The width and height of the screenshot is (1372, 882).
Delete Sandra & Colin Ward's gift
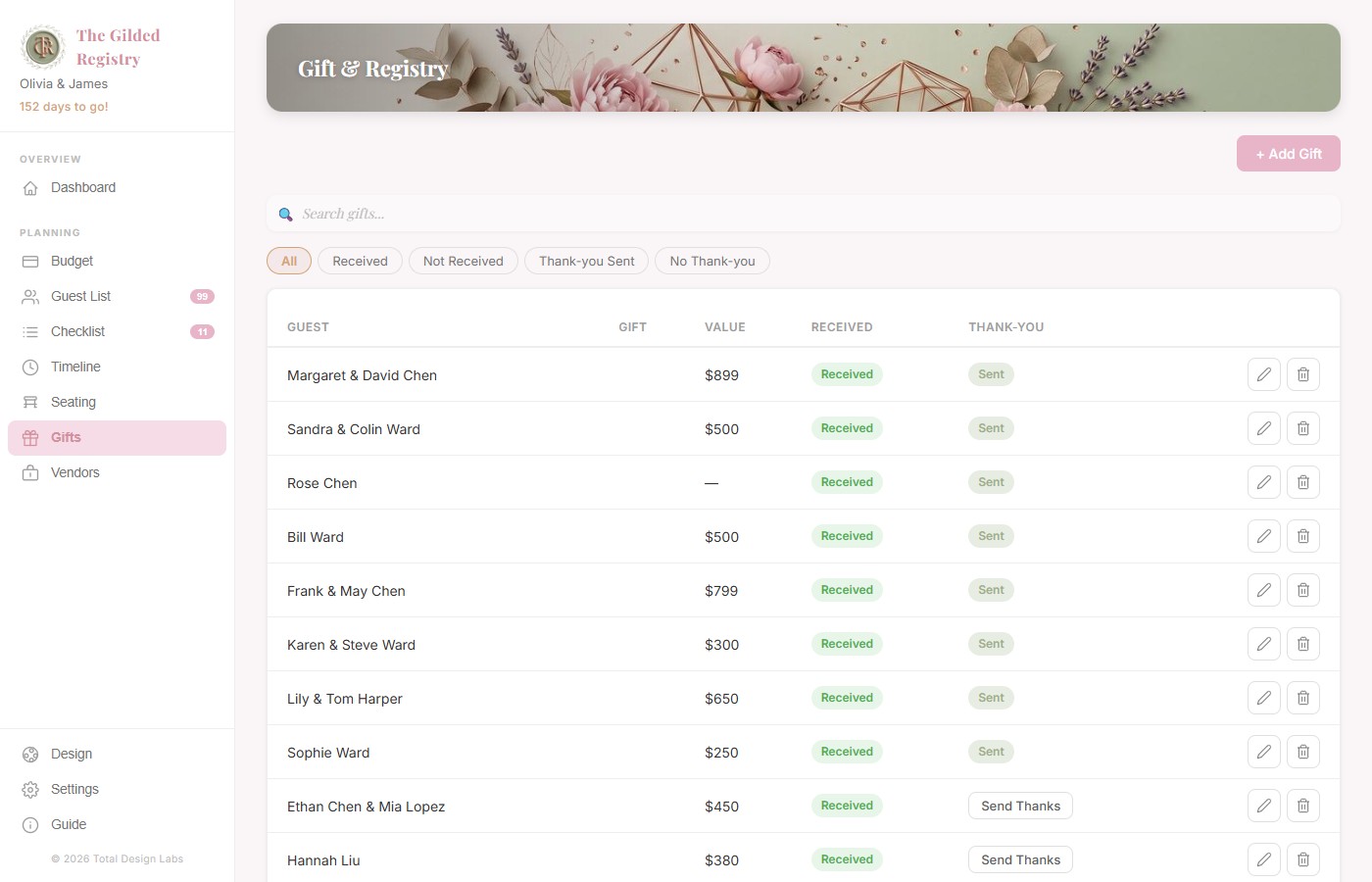pyautogui.click(x=1303, y=428)
